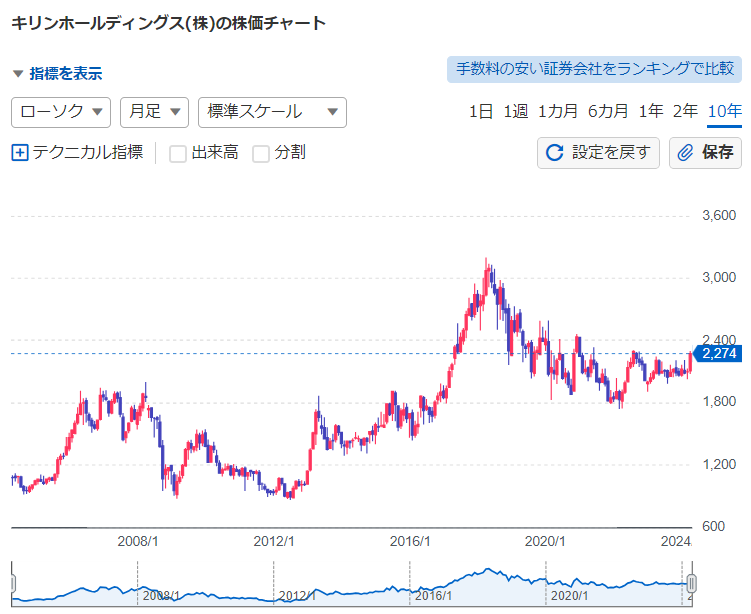Click the 2020/1 label on main x-axis
Viewport: 751px width, 614px height.
click(545, 541)
